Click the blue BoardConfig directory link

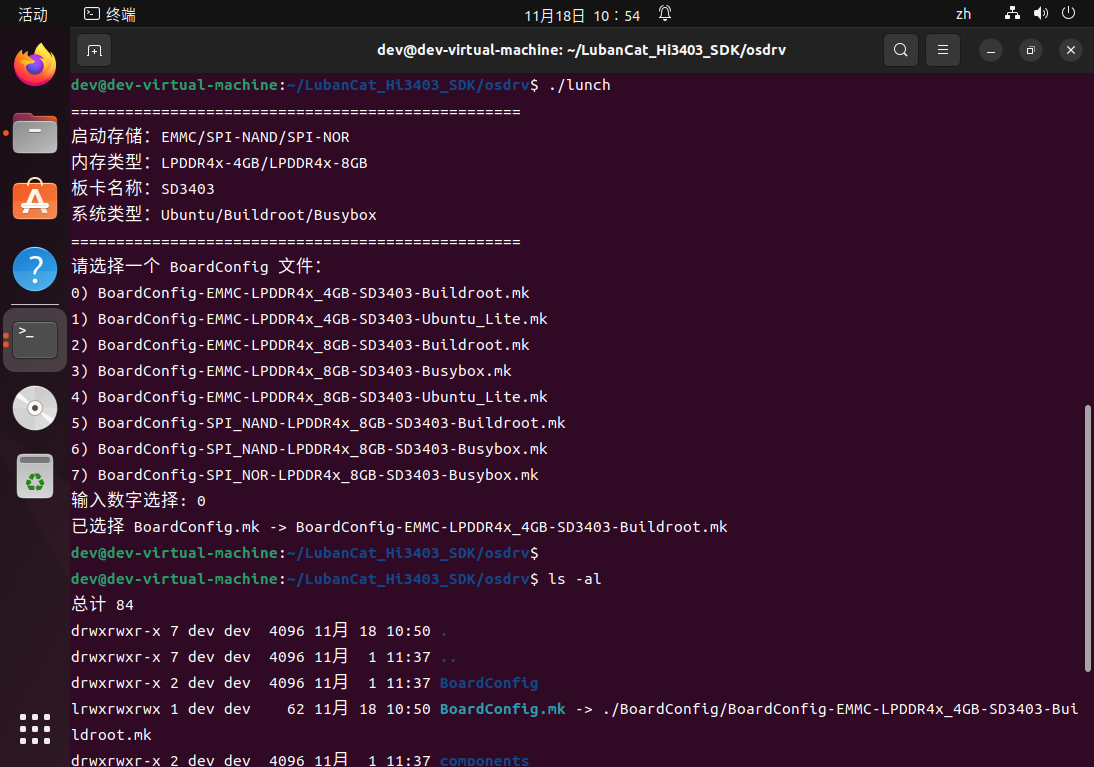[x=488, y=682]
